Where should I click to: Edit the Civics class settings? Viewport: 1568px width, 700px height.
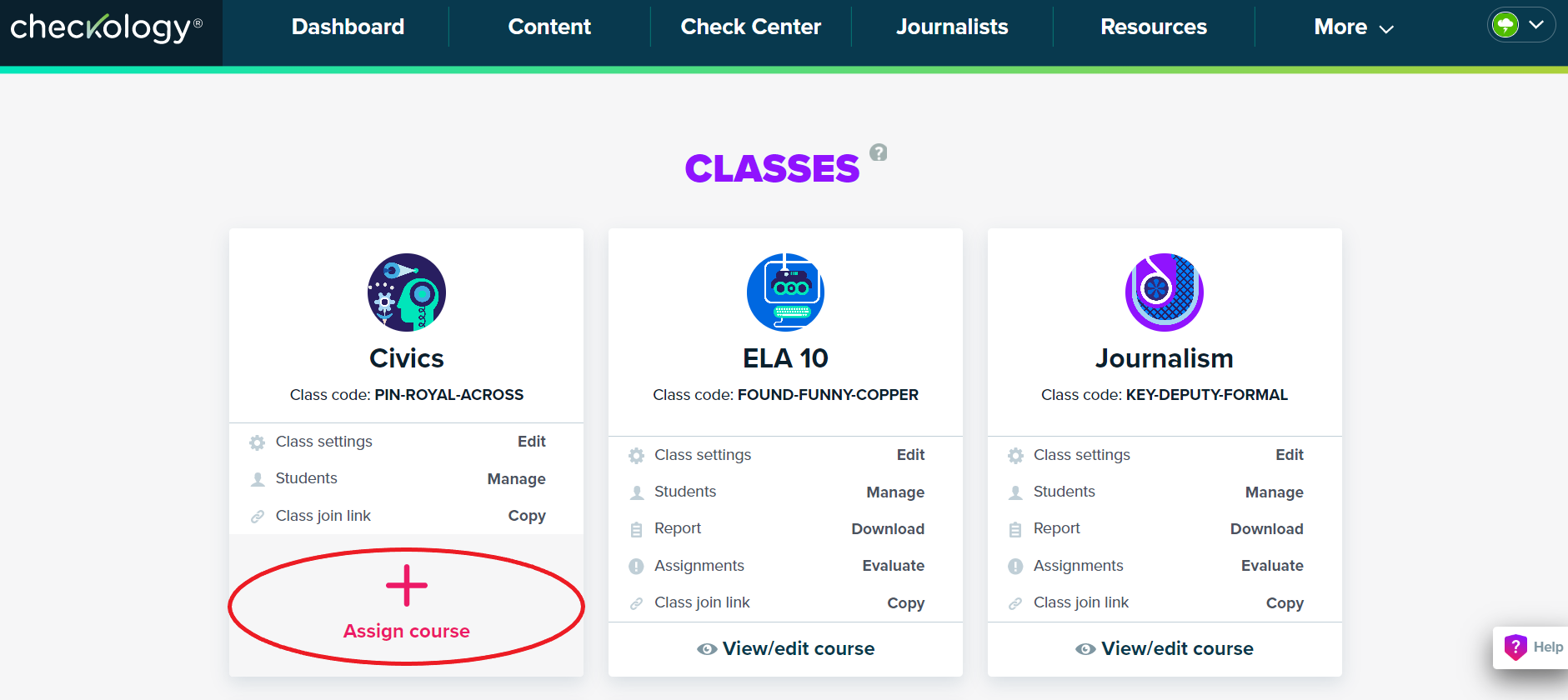[x=532, y=442]
